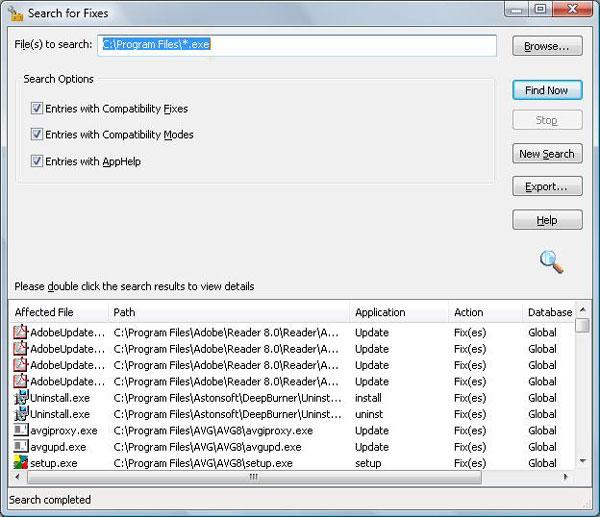This screenshot has height=517, width=600.
Task: Click the avgupd.exe filename text
Action: [x=58, y=447]
